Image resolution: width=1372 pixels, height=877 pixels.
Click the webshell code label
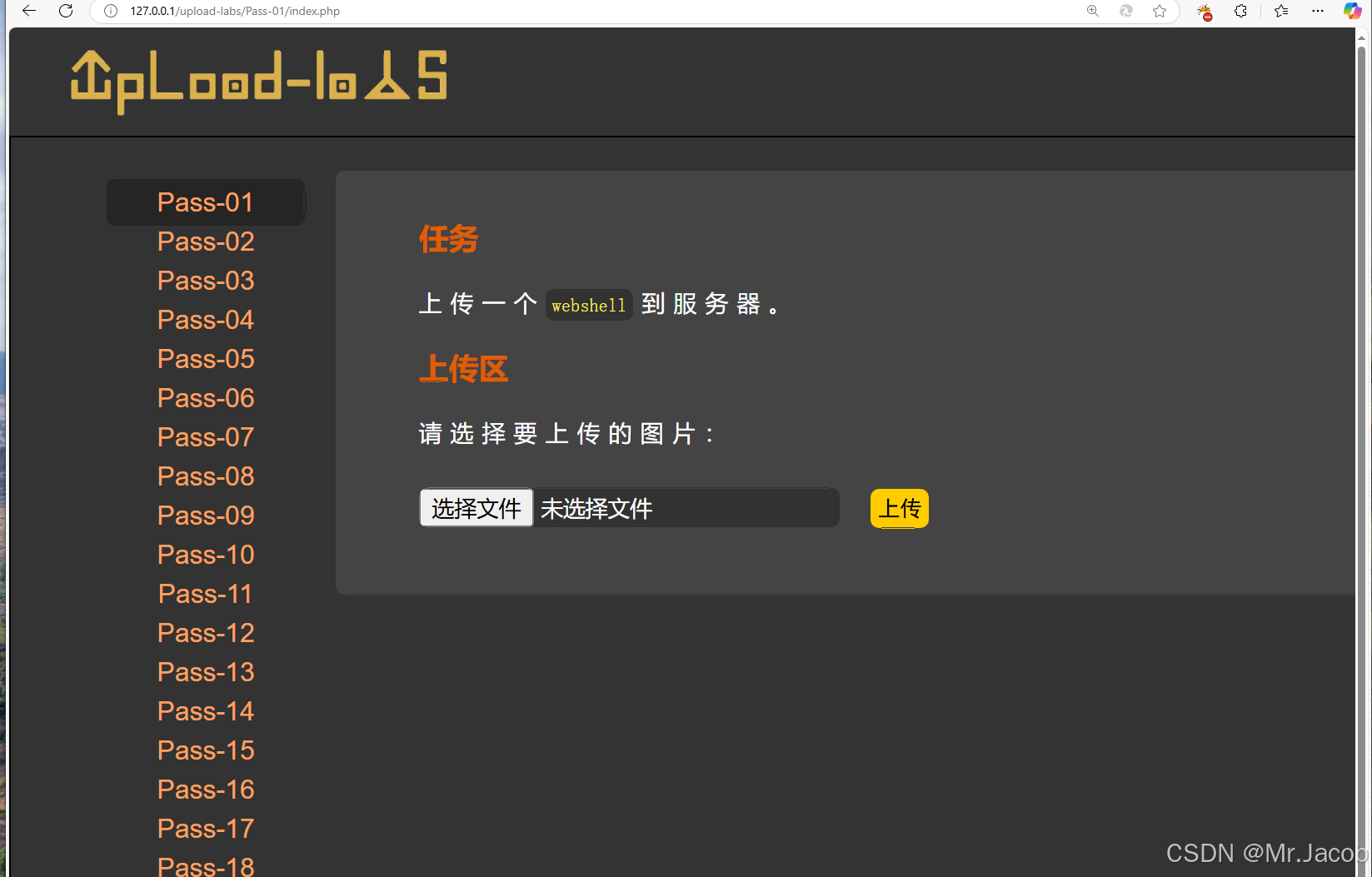tap(589, 306)
